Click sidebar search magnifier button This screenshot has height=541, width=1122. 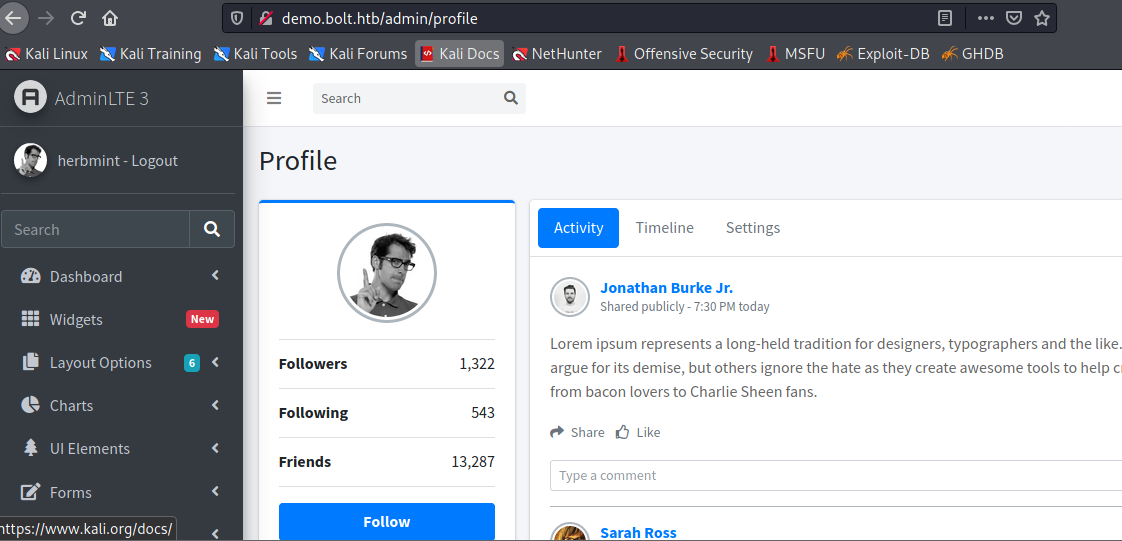212,229
